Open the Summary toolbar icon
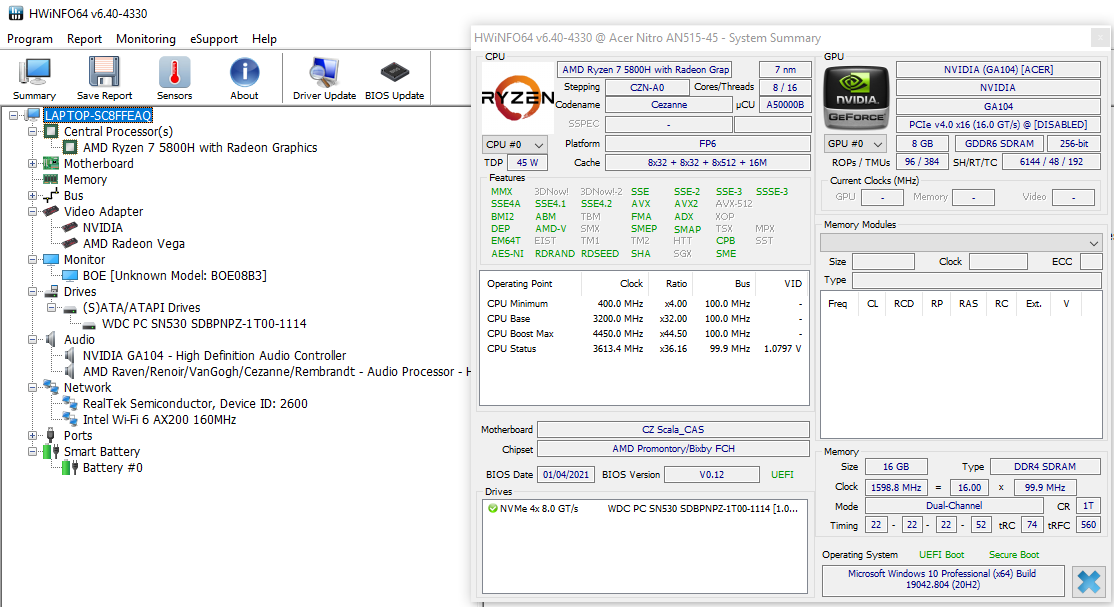 (x=33, y=72)
